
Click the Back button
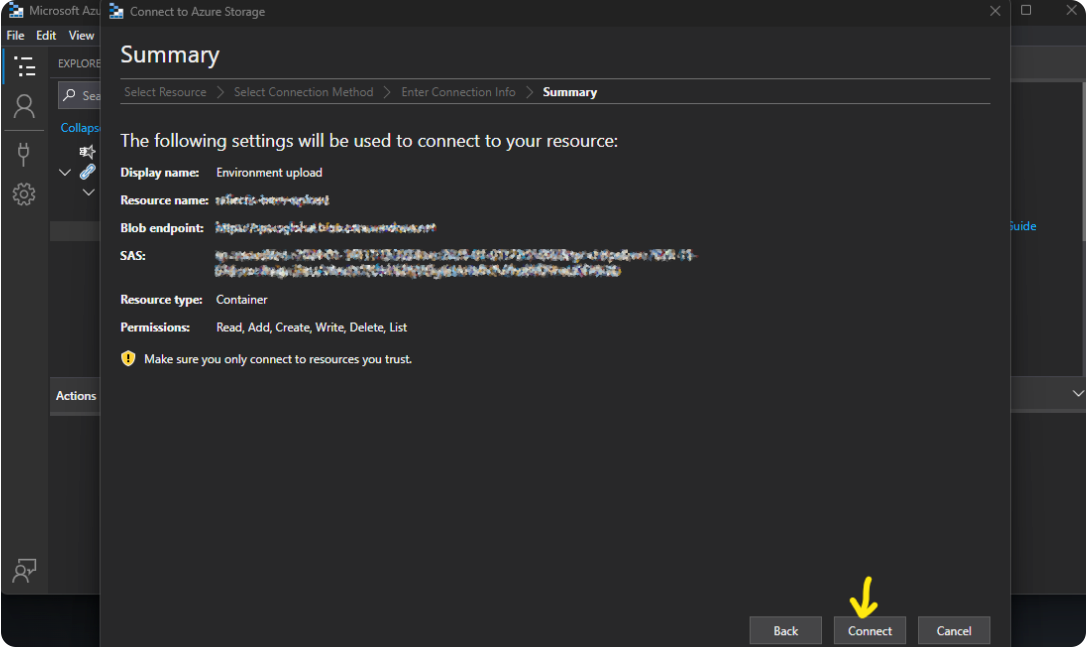[786, 630]
